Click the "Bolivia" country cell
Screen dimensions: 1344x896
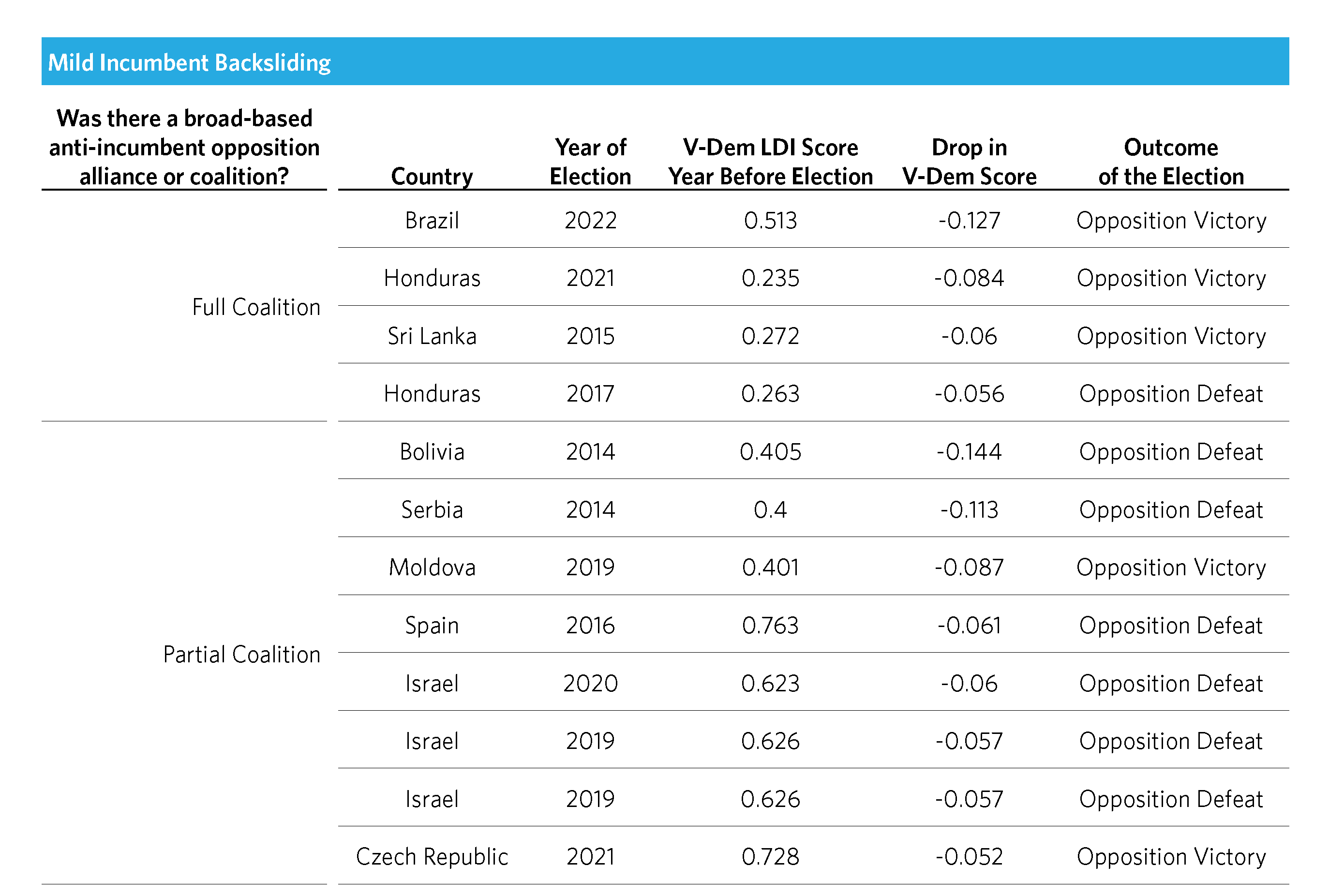click(x=432, y=452)
